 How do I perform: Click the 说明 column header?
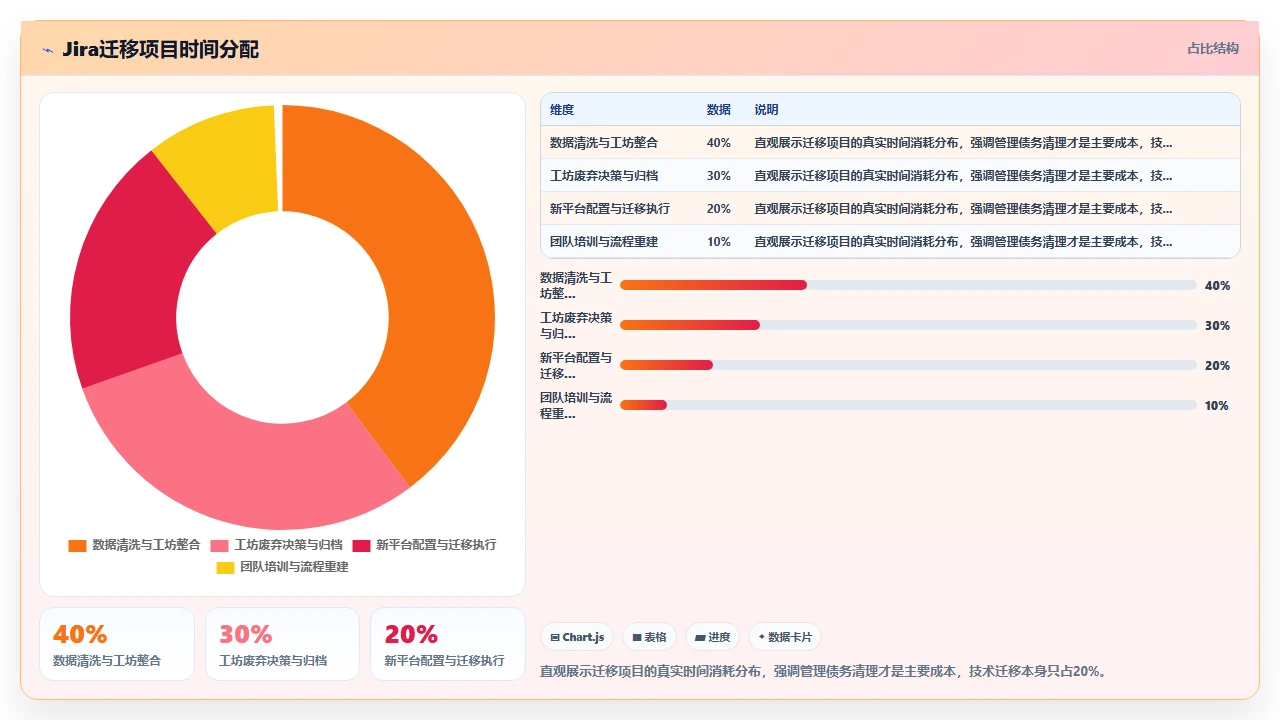tap(766, 110)
